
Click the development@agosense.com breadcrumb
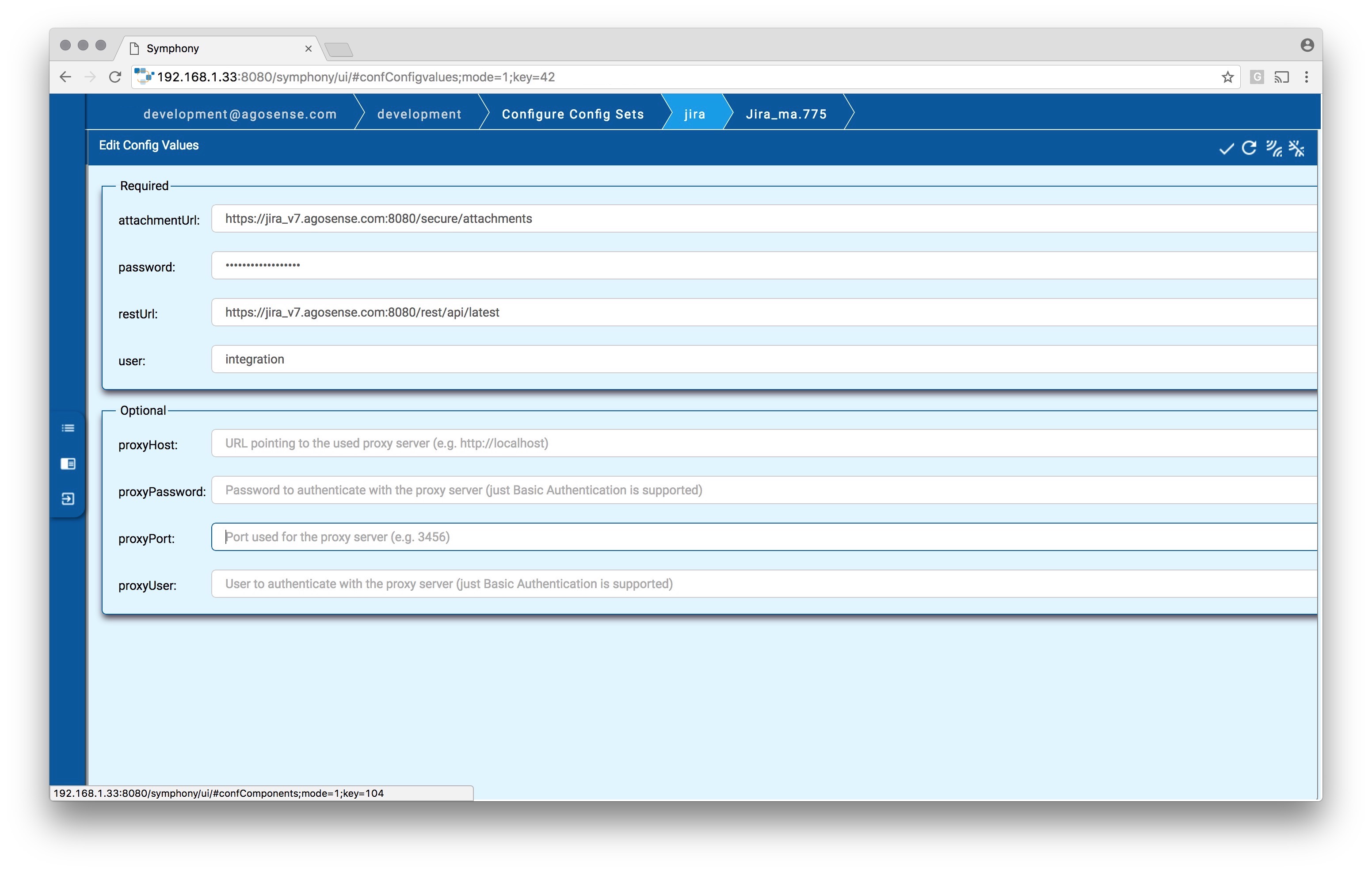240,114
